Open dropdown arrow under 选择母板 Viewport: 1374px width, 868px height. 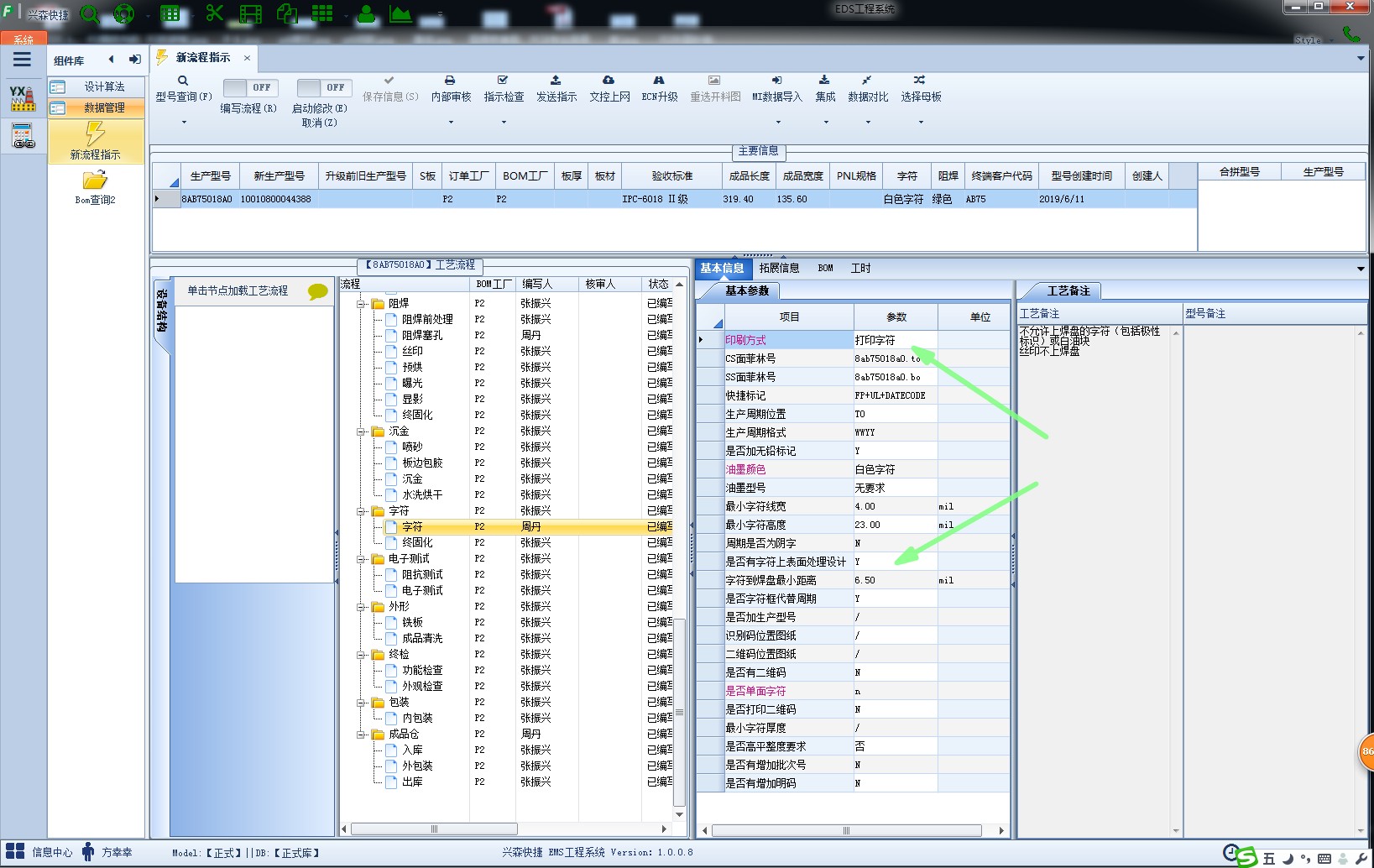click(921, 123)
